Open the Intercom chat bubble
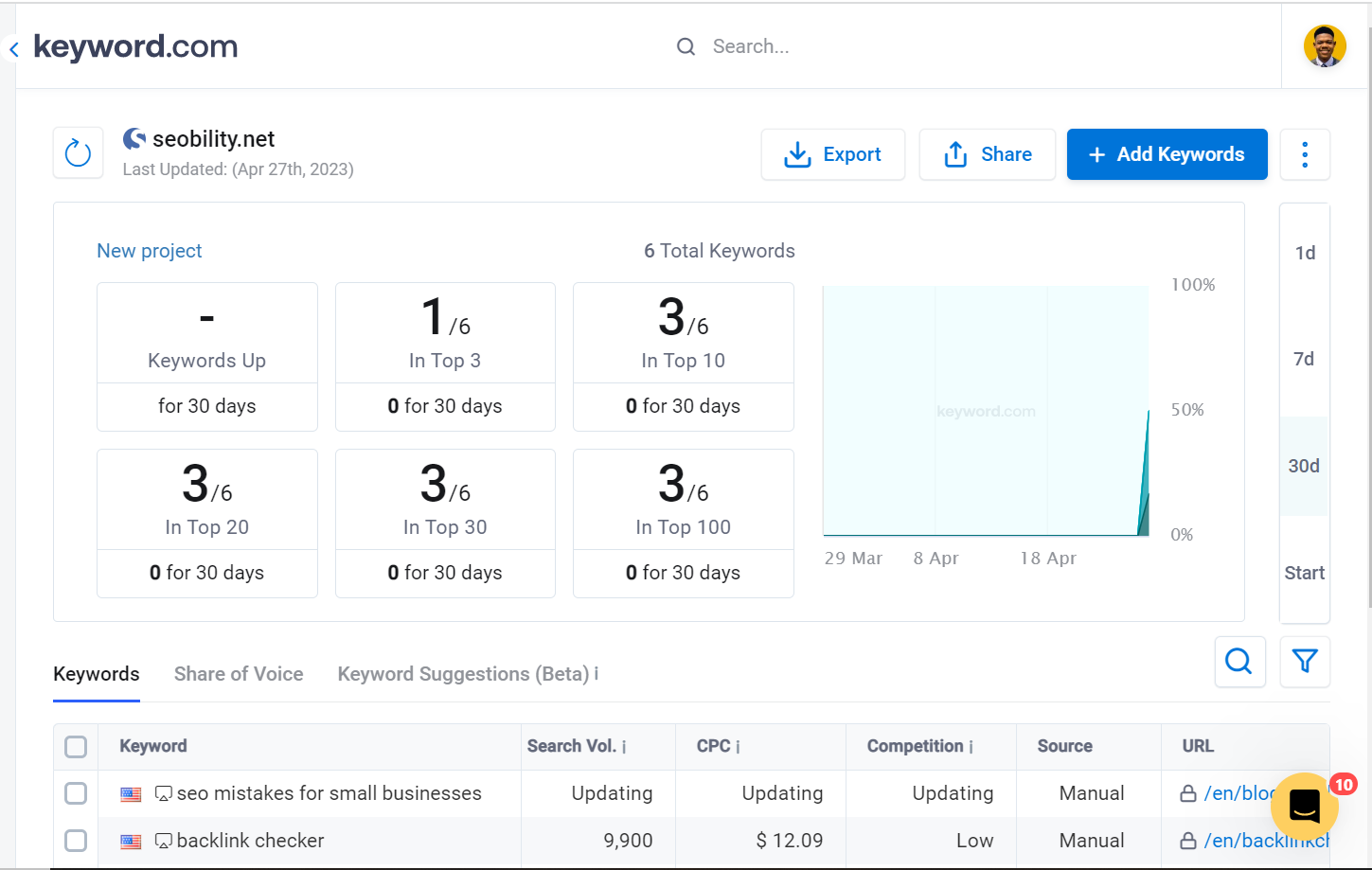1372x870 pixels. tap(1304, 807)
